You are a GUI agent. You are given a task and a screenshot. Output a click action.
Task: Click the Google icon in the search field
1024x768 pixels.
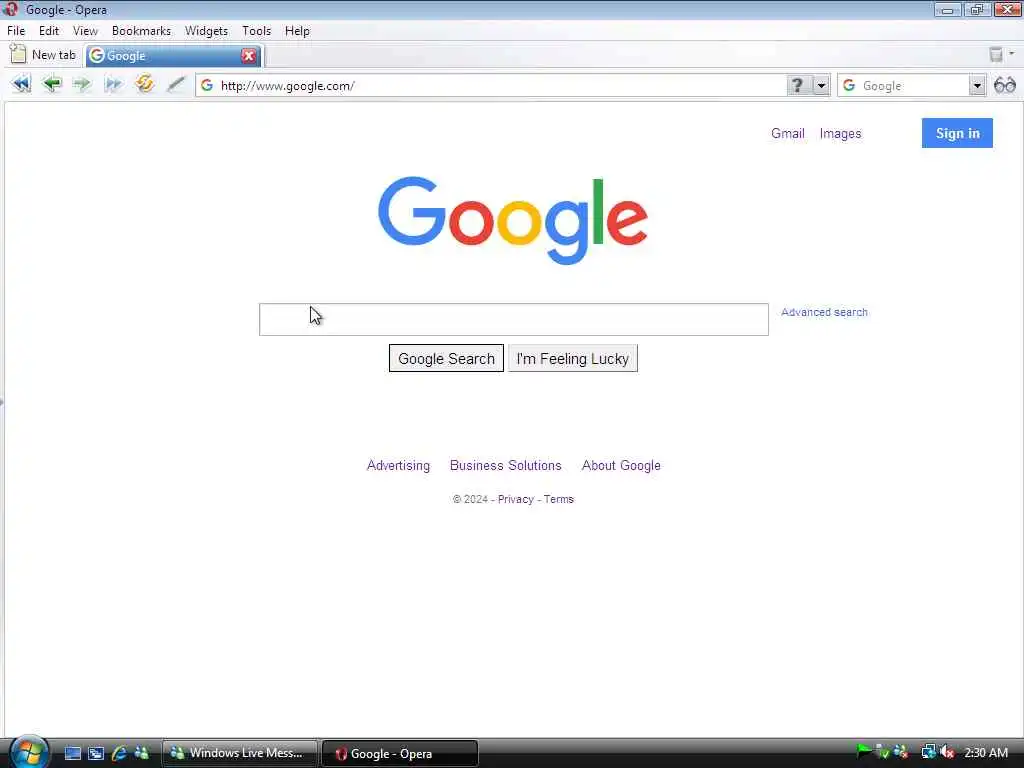[849, 86]
